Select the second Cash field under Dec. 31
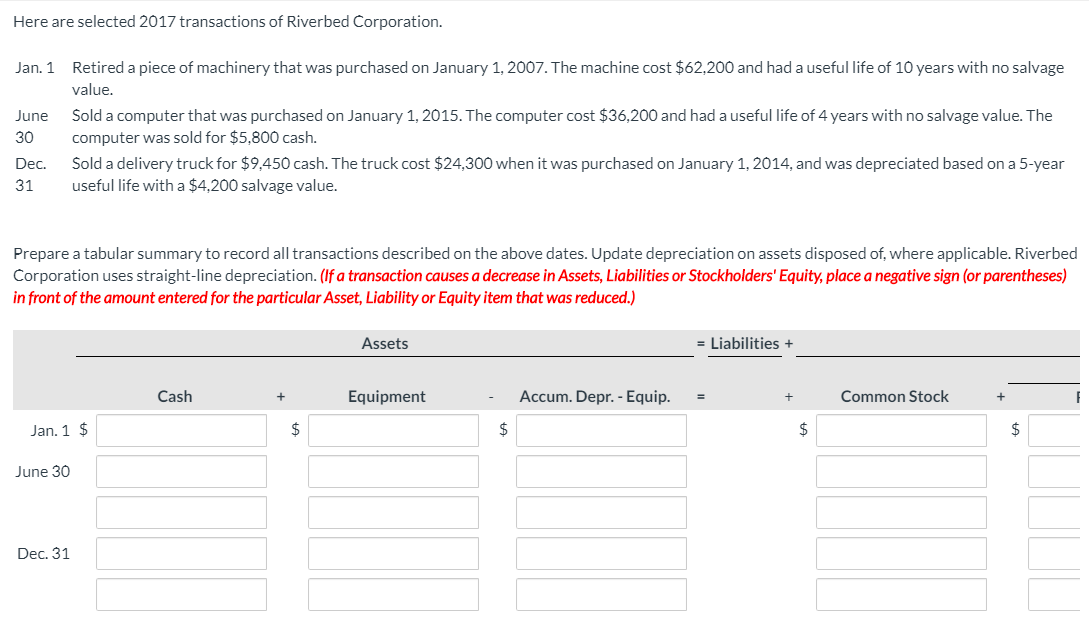 coord(180,594)
